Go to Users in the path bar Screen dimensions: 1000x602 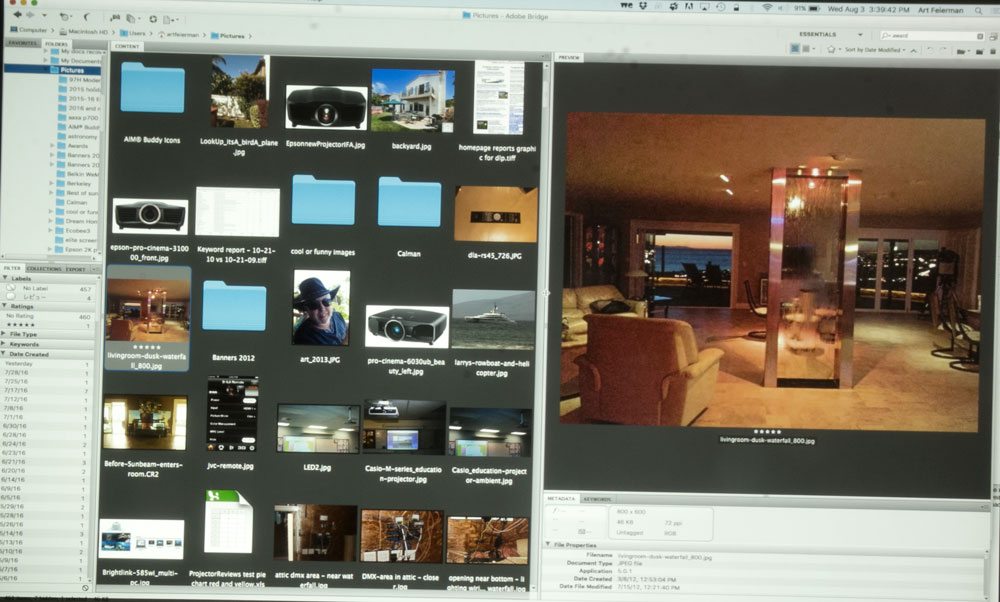[x=133, y=33]
